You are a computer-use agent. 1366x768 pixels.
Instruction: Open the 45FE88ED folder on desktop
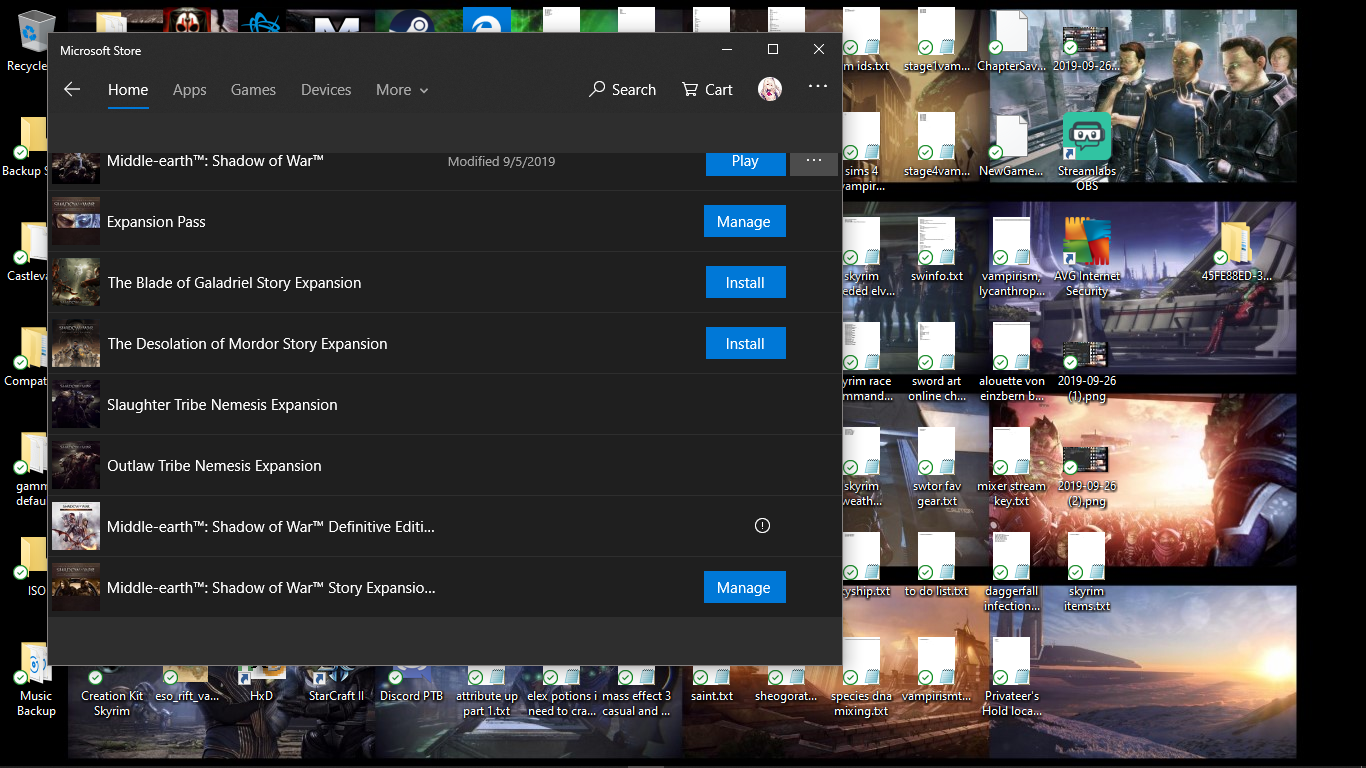point(1236,252)
